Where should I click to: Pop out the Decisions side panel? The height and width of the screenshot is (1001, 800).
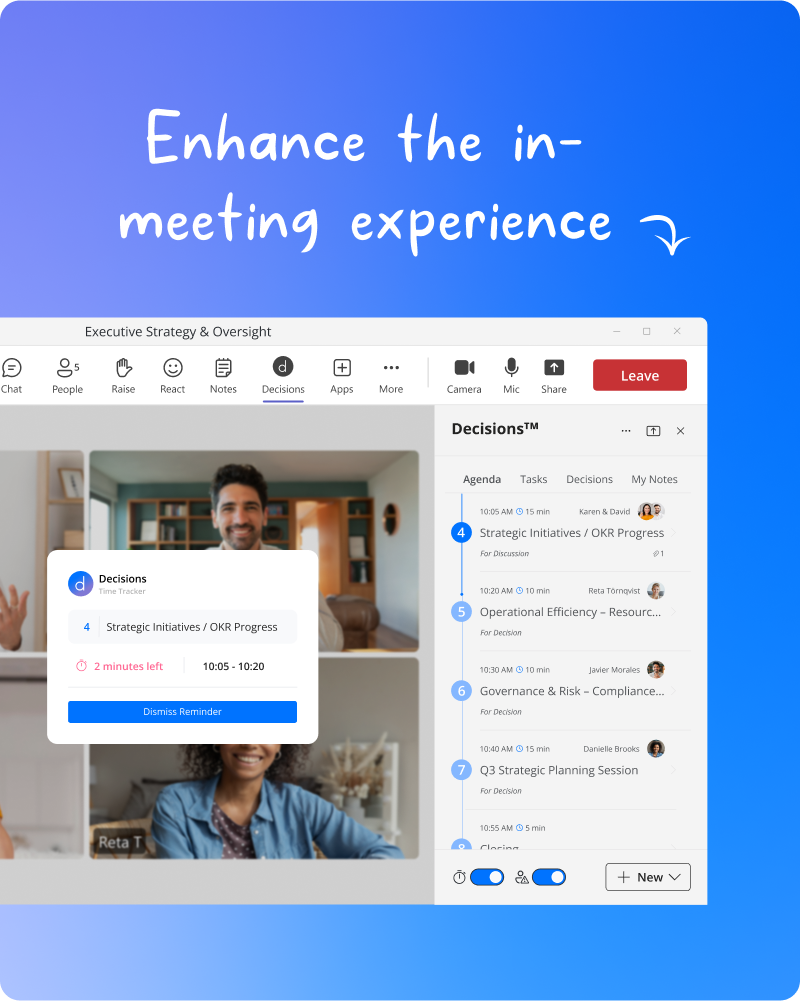tap(653, 431)
